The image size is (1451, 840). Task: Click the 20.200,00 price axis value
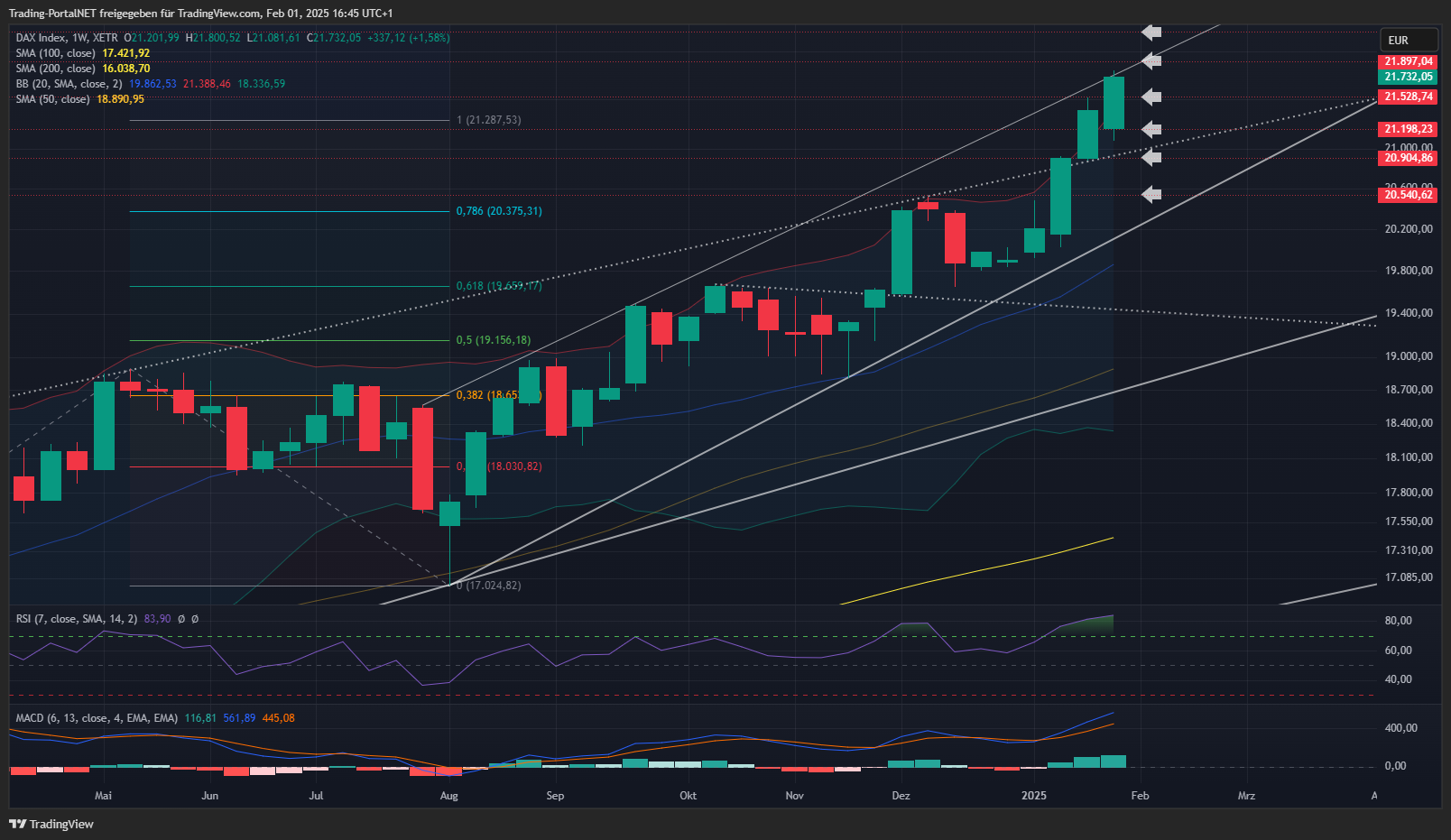click(x=1409, y=229)
